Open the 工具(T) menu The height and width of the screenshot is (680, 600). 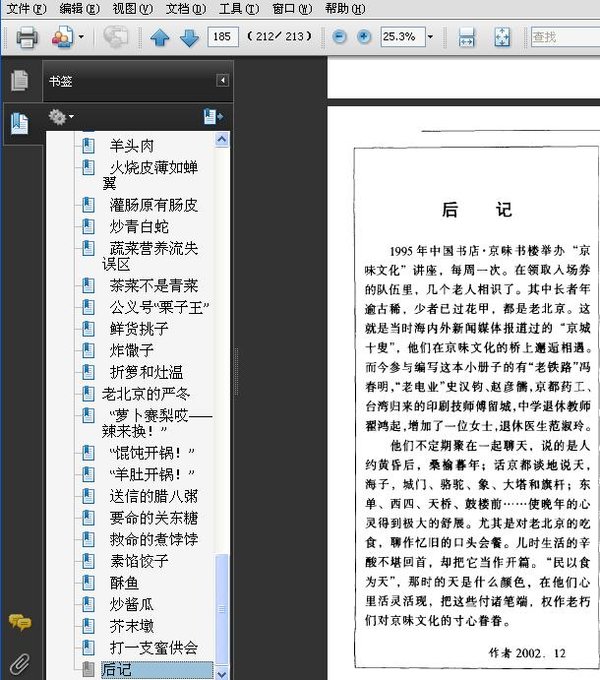pyautogui.click(x=239, y=8)
